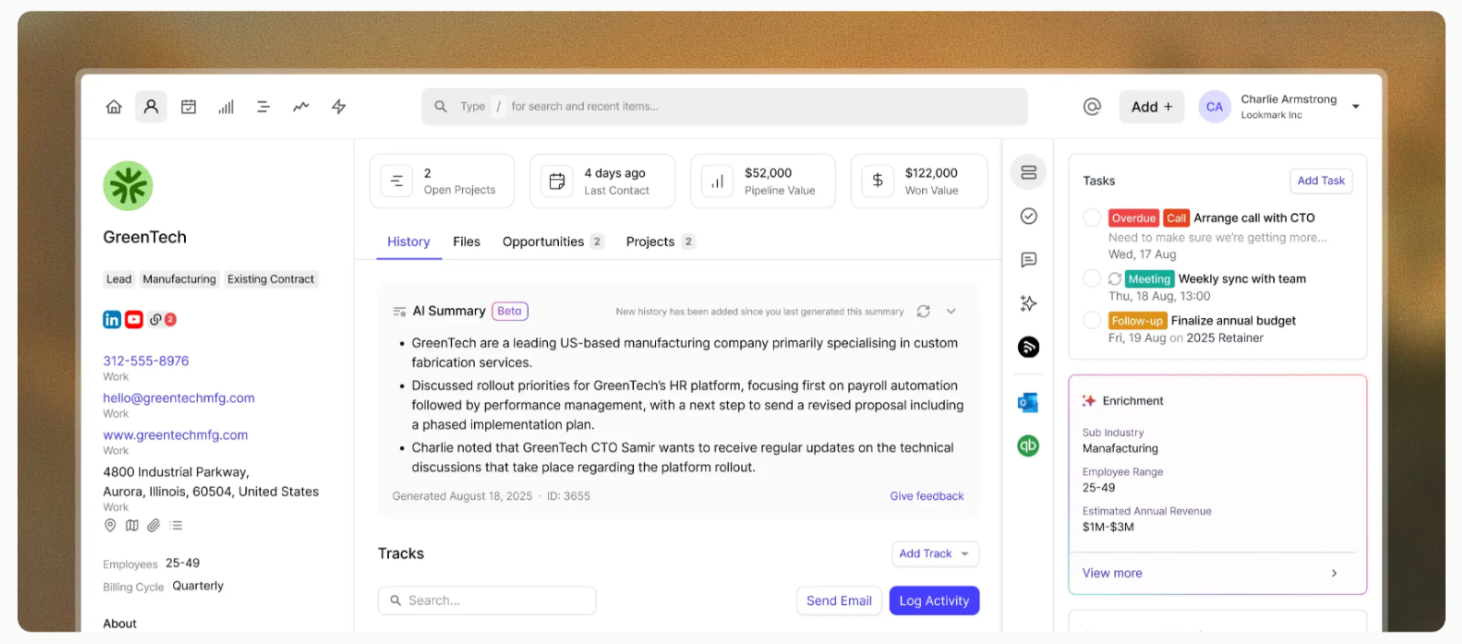The width and height of the screenshot is (1462, 644).
Task: Mark Arrange call with CTO complete
Action: click(x=1092, y=217)
